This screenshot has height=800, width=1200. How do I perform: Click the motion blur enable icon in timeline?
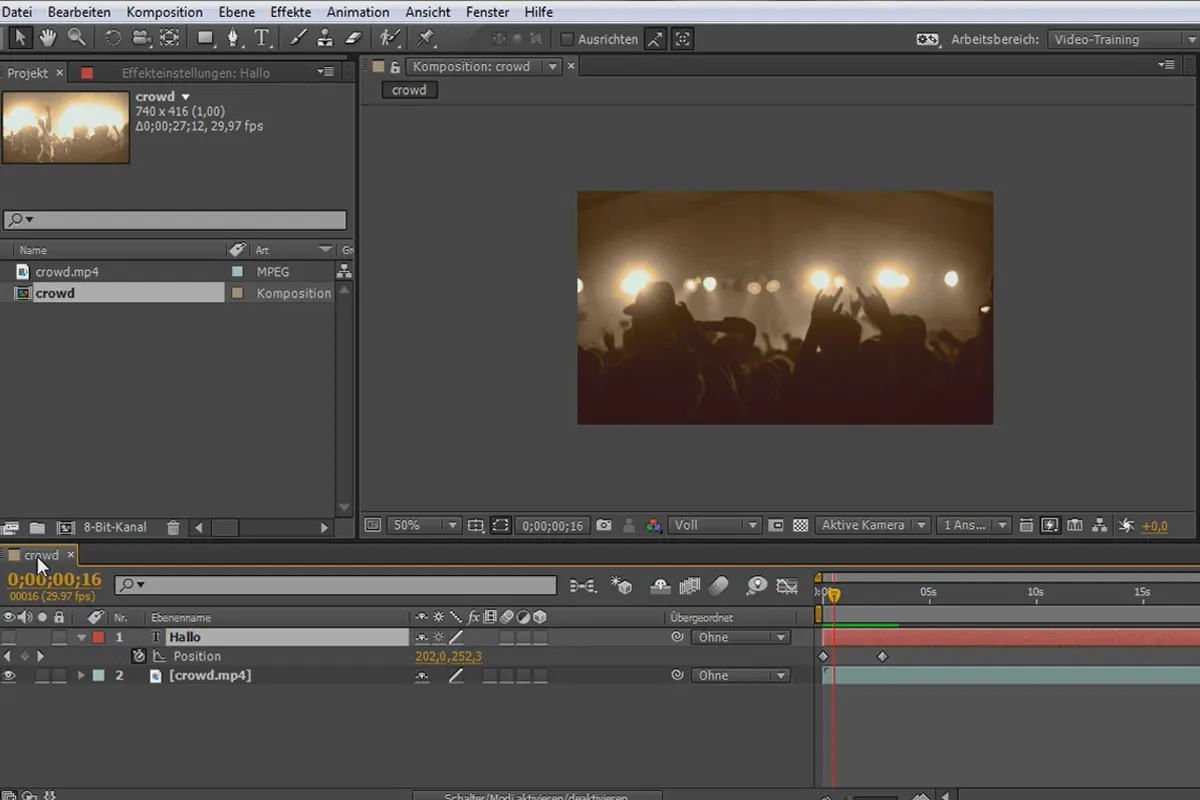click(719, 585)
